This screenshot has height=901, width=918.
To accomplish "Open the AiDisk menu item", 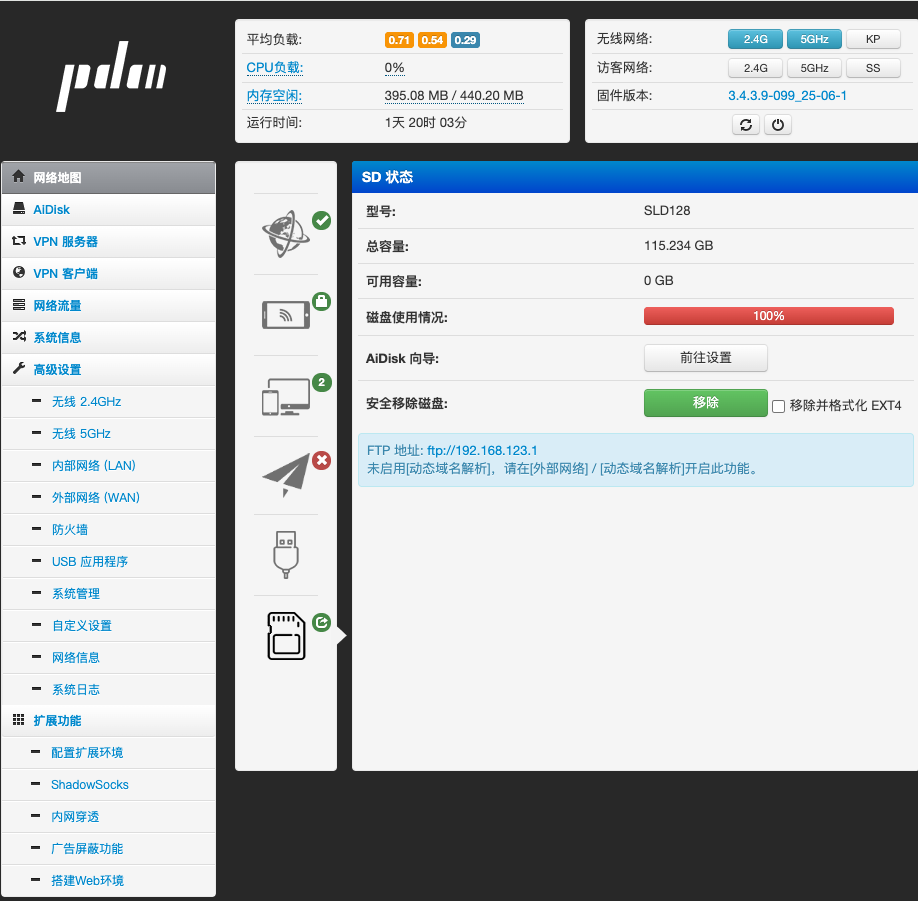I will click(51, 210).
